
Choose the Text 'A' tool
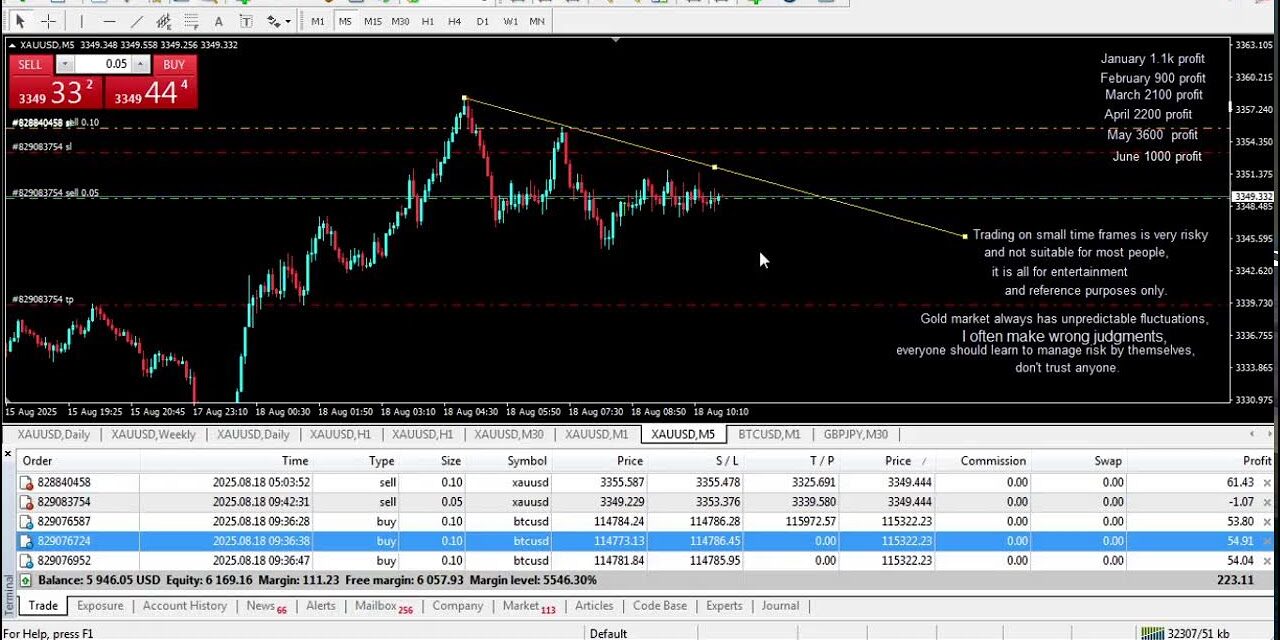(x=220, y=21)
